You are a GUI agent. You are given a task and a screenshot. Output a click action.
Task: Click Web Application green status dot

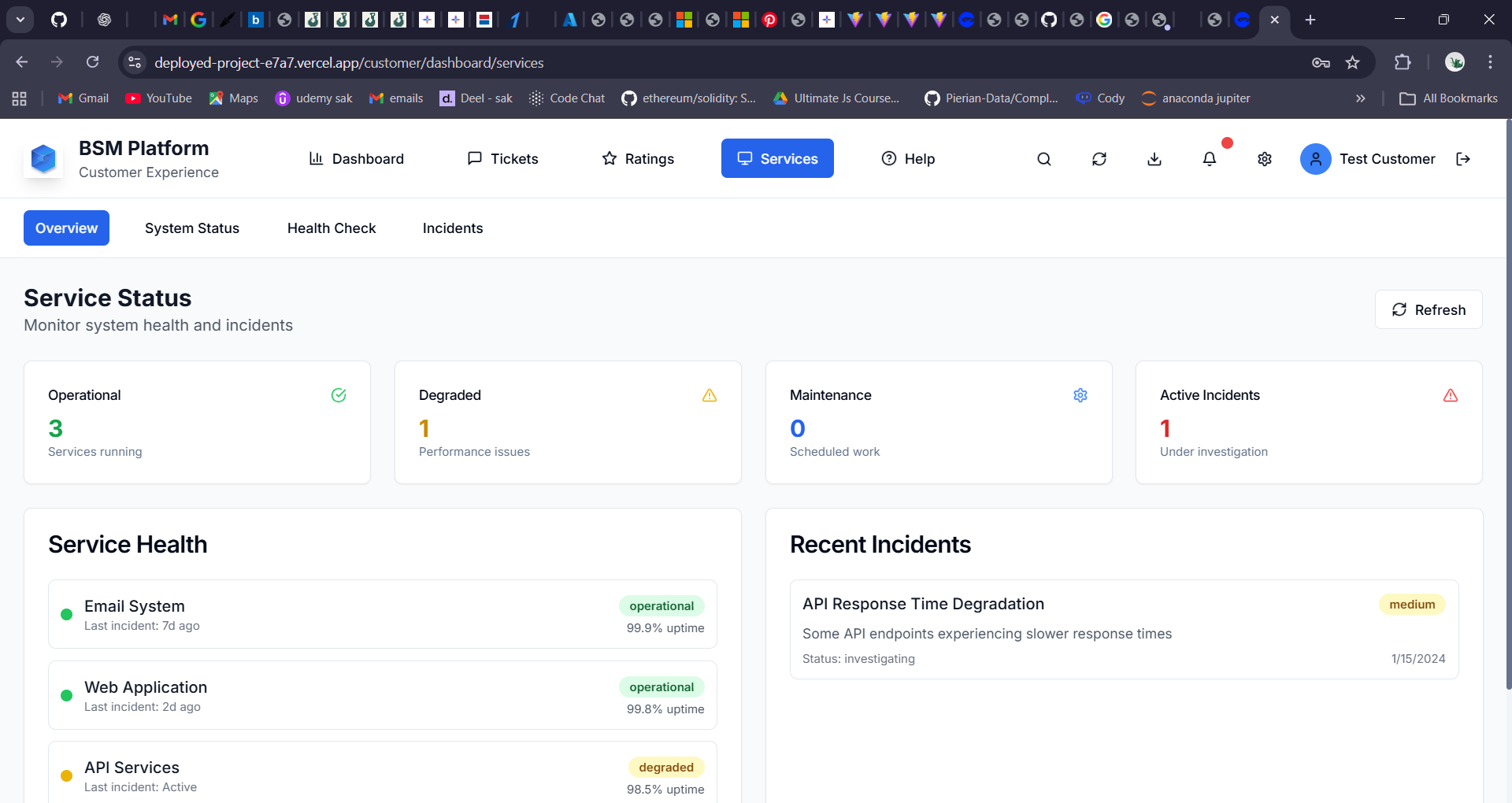66,696
